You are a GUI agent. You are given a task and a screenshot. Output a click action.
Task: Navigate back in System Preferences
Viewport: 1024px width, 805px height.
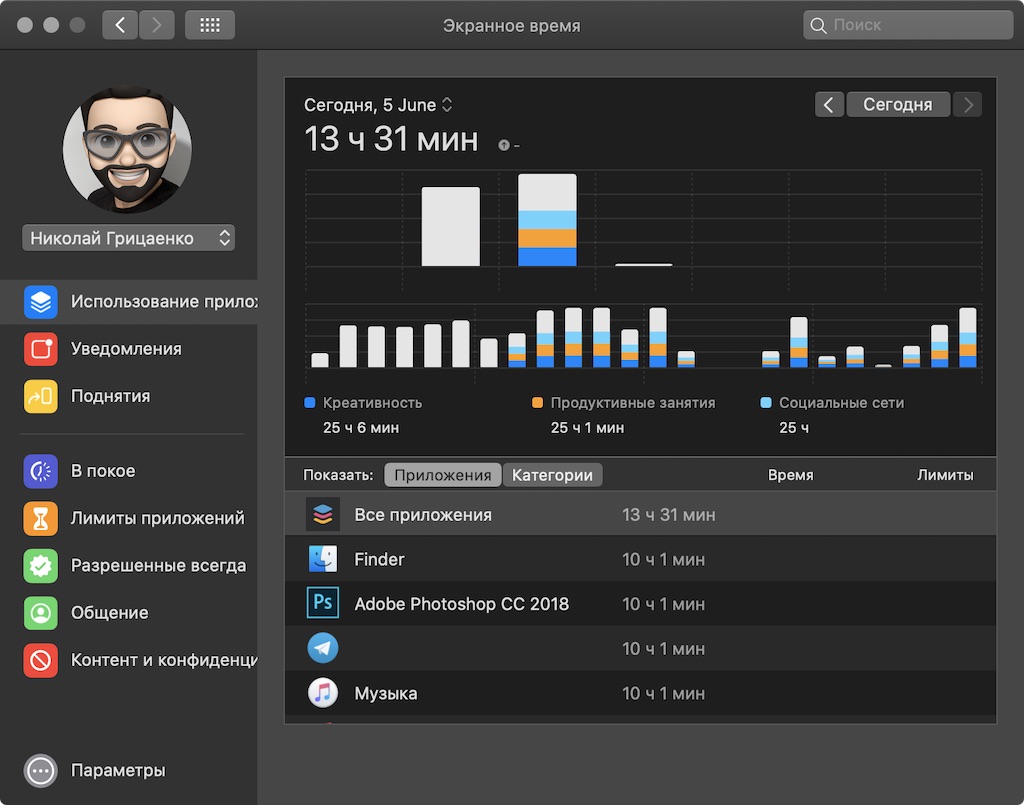(120, 25)
